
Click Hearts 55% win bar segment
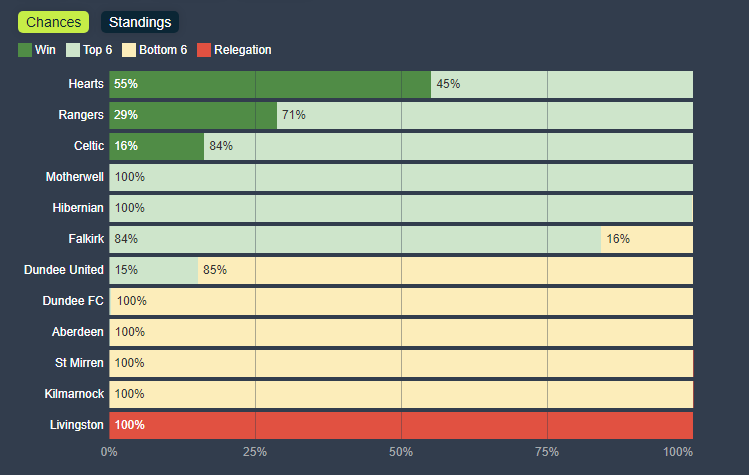click(270, 84)
